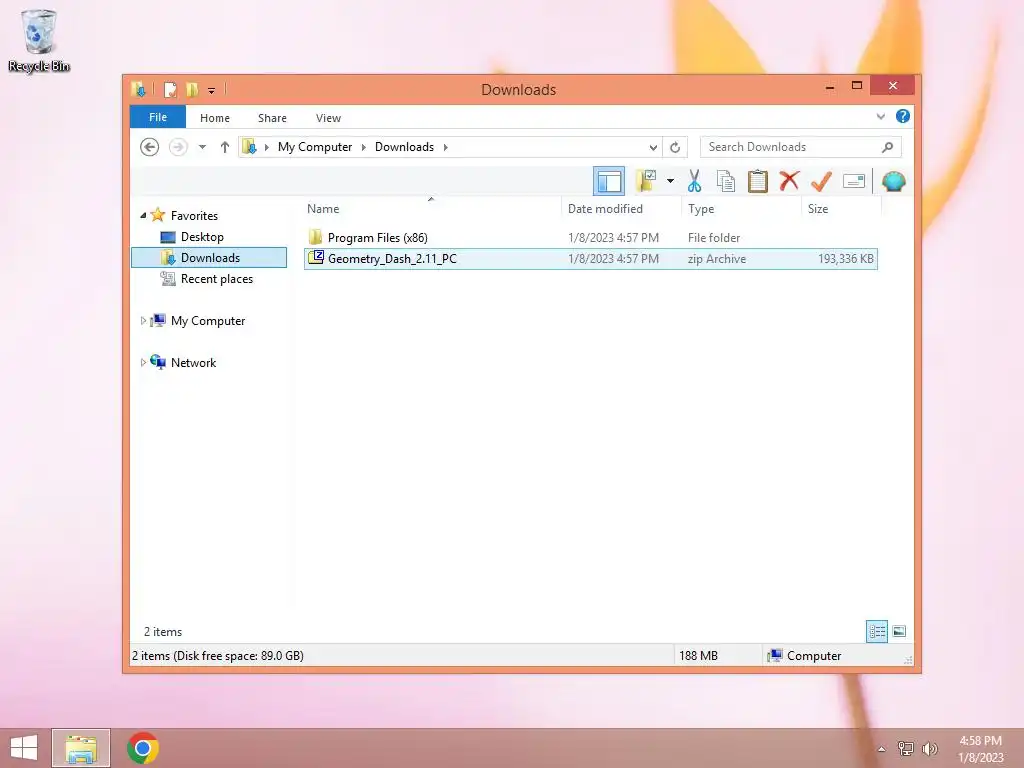
Task: Open the folder options toolbar icon
Action: pyautogui.click(x=646, y=181)
